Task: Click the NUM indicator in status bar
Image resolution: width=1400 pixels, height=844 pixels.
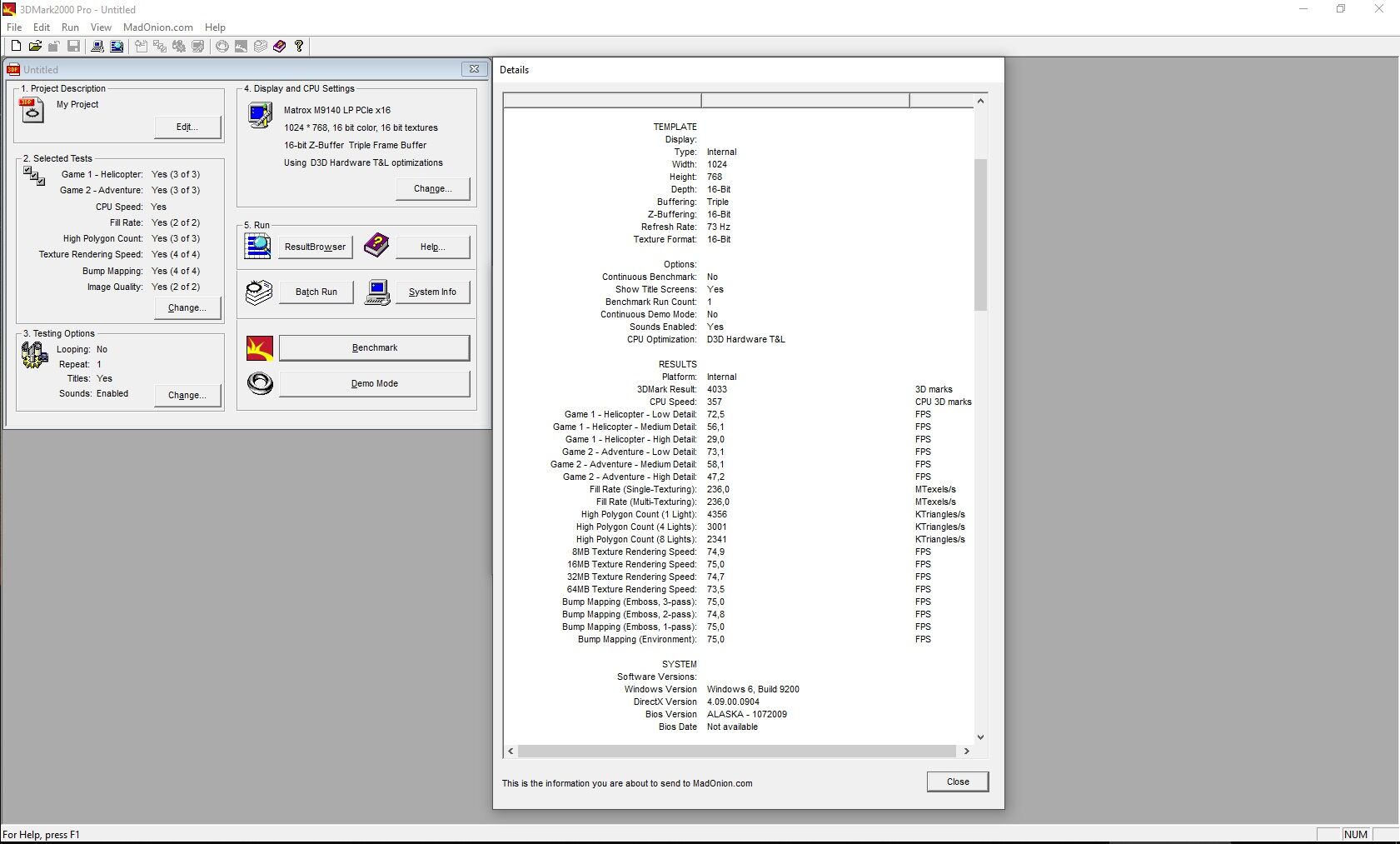Action: 1356,834
